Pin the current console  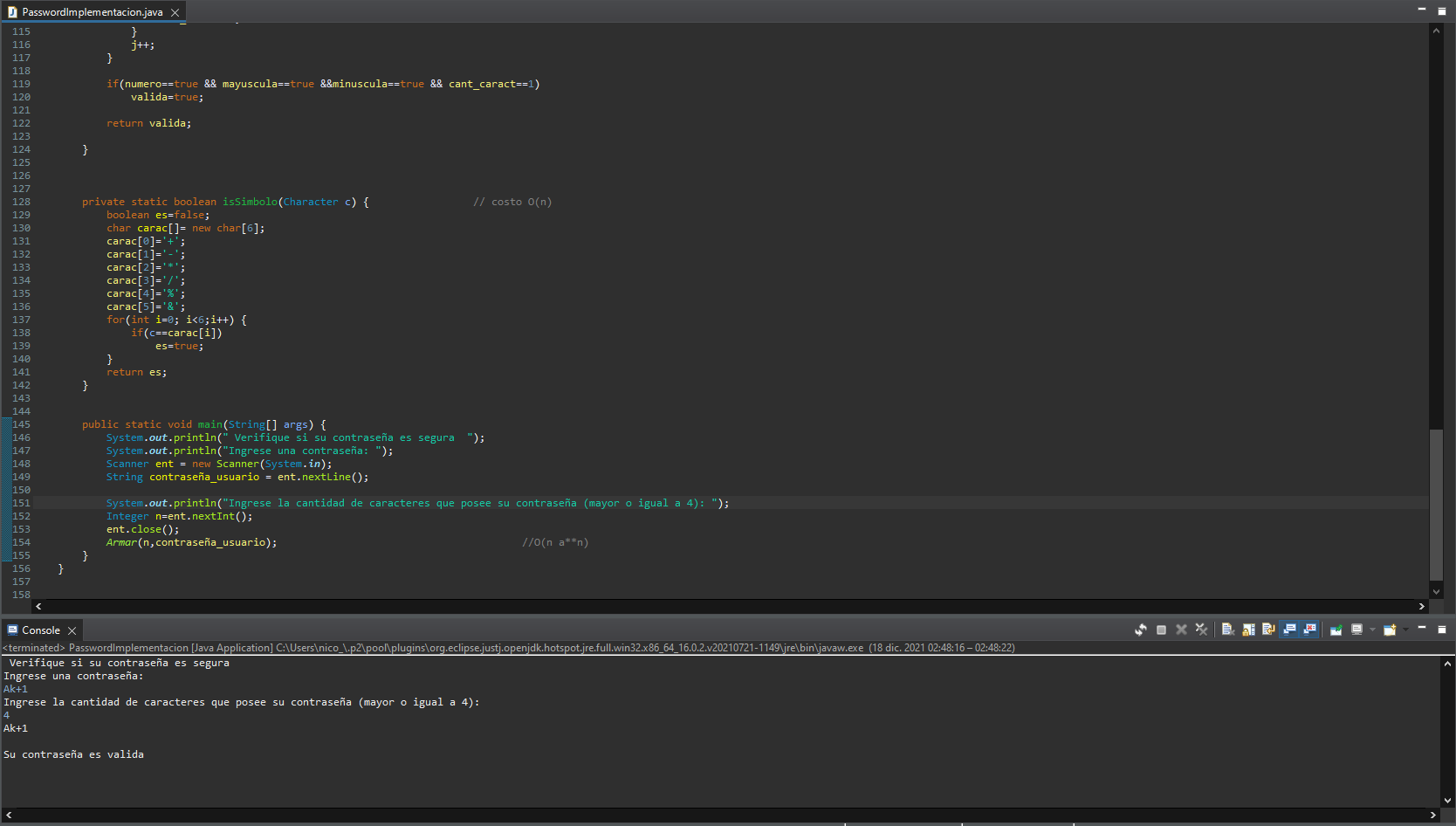click(1336, 630)
